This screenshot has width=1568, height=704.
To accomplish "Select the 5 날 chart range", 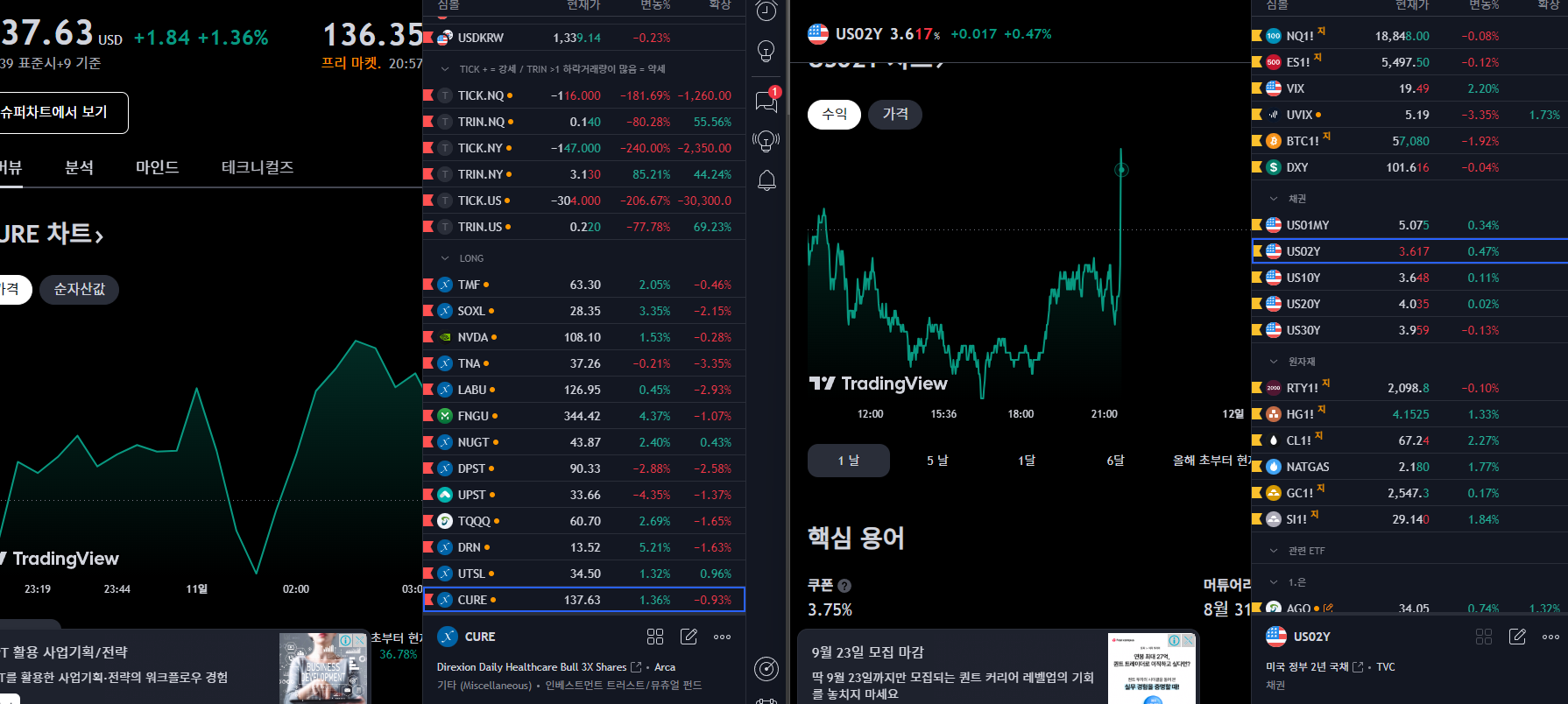I will tap(937, 461).
